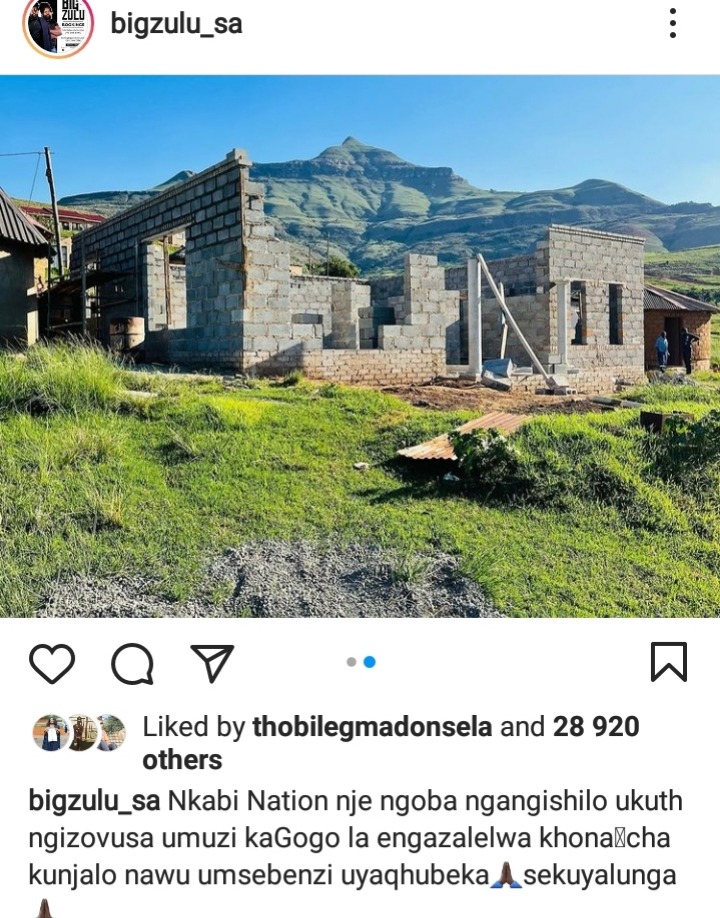Go to first carousel dot indicator
This screenshot has width=720, height=918.
351,662
